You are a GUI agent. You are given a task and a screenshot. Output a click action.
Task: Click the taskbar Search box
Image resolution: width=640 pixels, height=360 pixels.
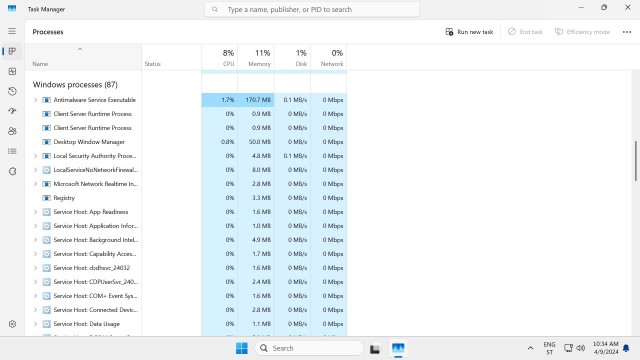pyautogui.click(x=309, y=348)
